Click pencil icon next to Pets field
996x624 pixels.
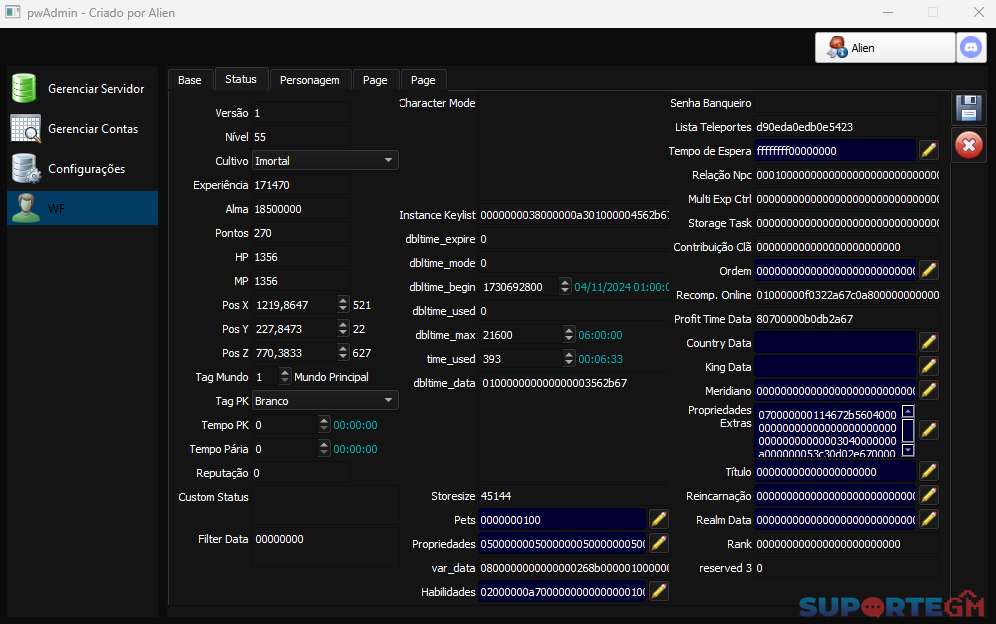click(658, 519)
